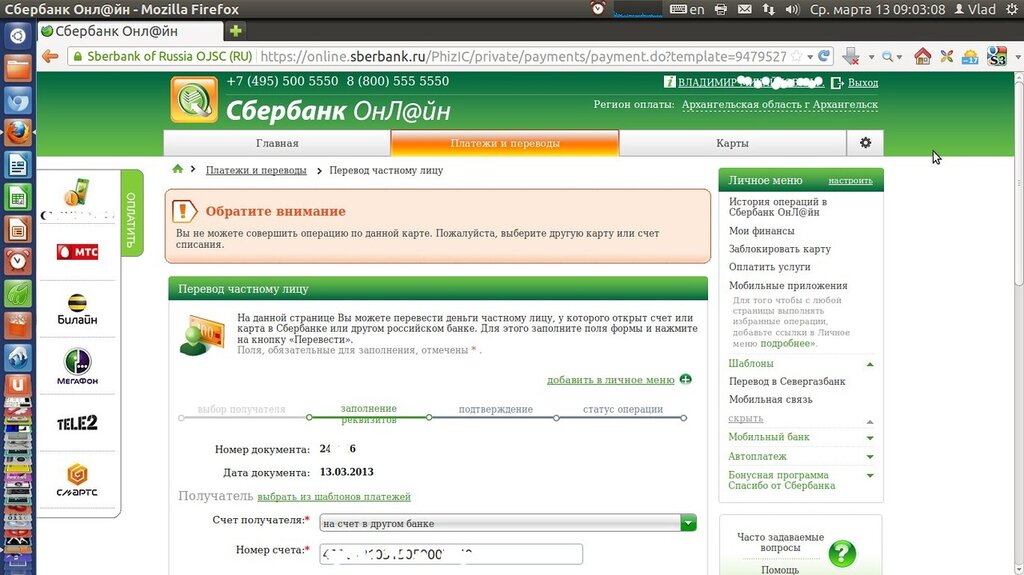Click the Firefox home toolbar icon
Viewport: 1024px width, 575px height.
[922, 56]
